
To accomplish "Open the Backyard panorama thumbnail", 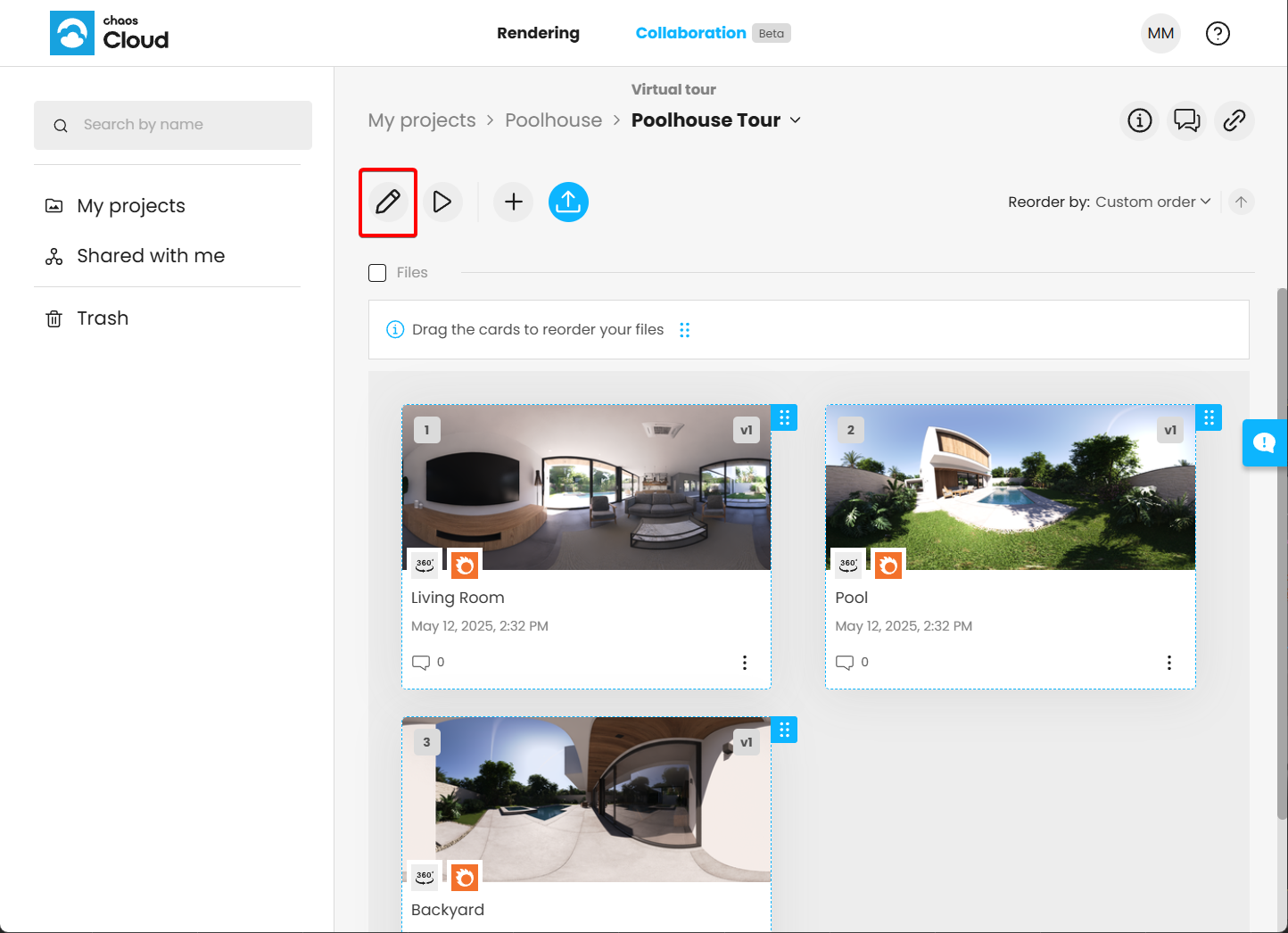I will coord(586,799).
